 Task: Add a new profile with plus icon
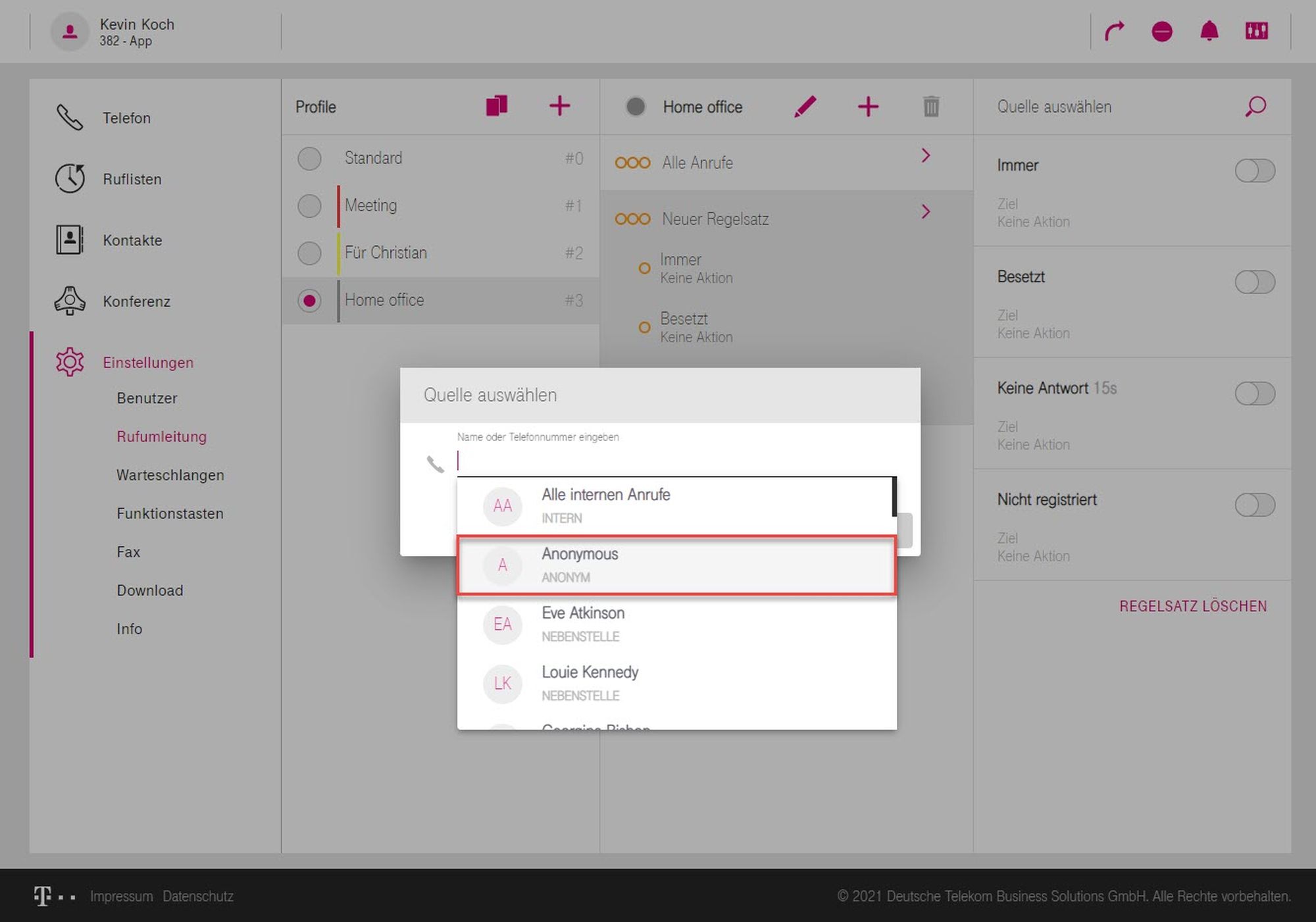[x=559, y=106]
